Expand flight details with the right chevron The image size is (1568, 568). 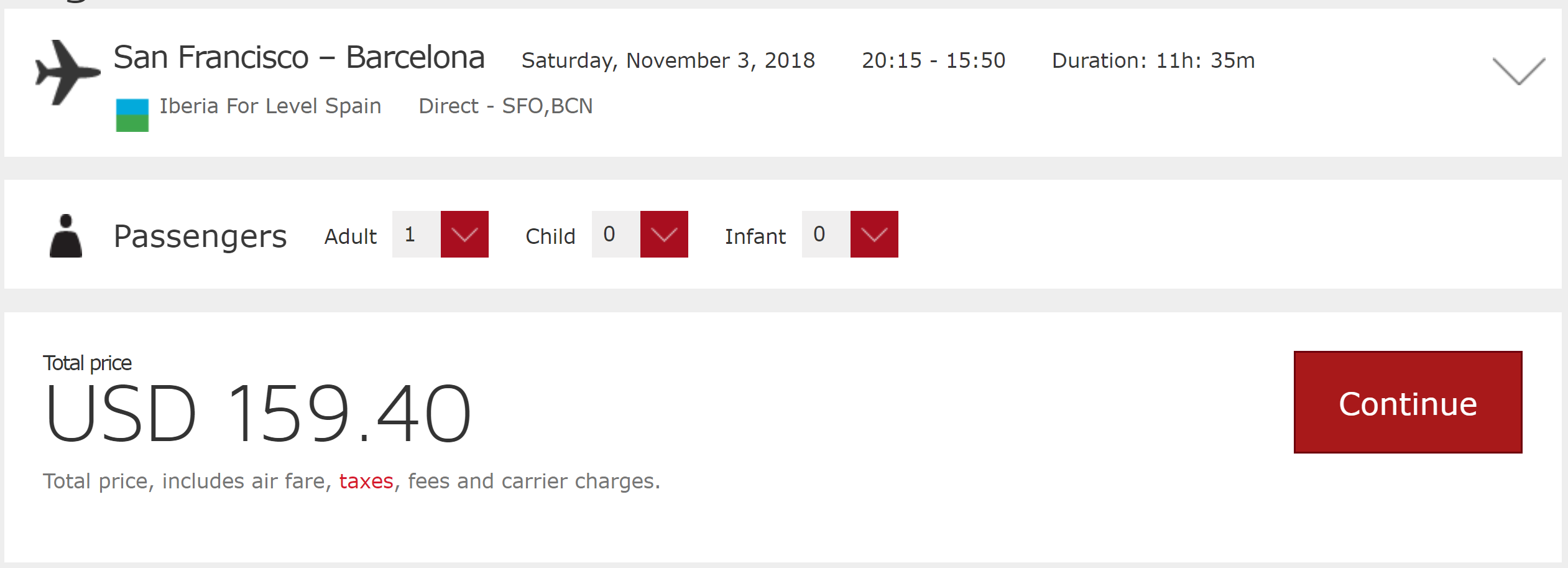(1518, 71)
